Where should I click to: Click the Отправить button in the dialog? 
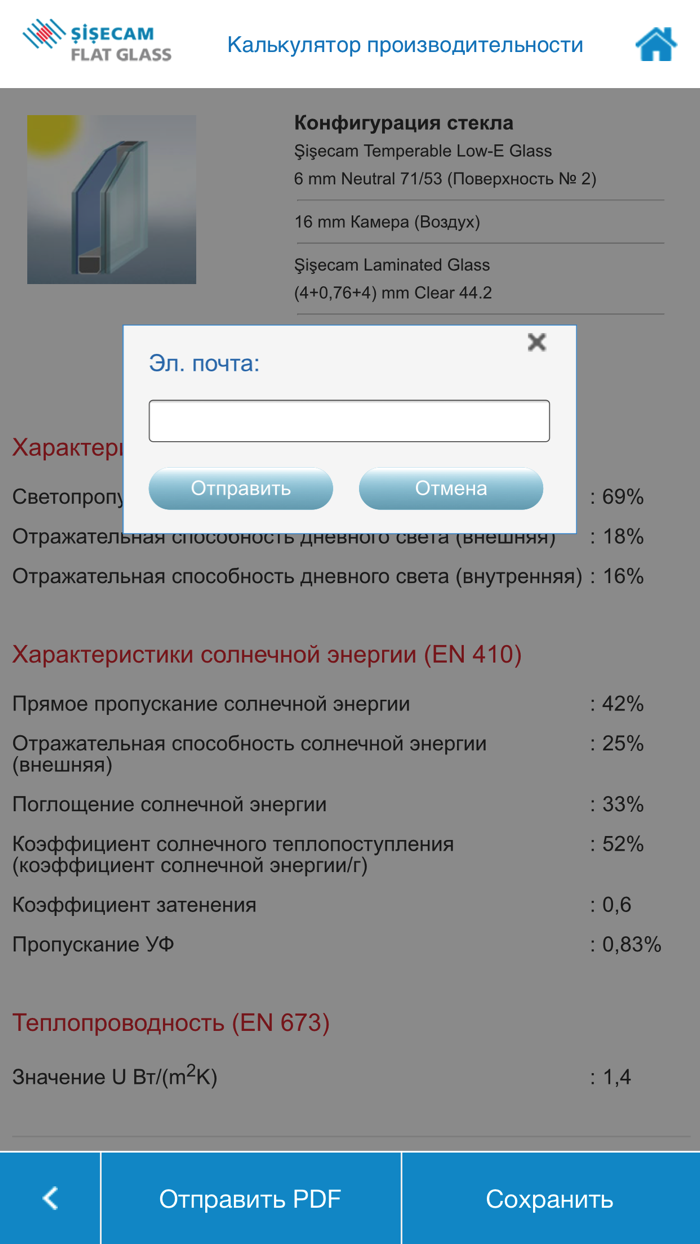coord(240,488)
